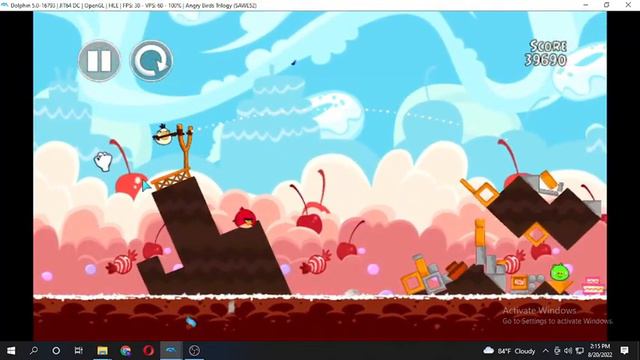This screenshot has height=360, width=640.
Task: Open the Windows notification center
Action: click(624, 351)
